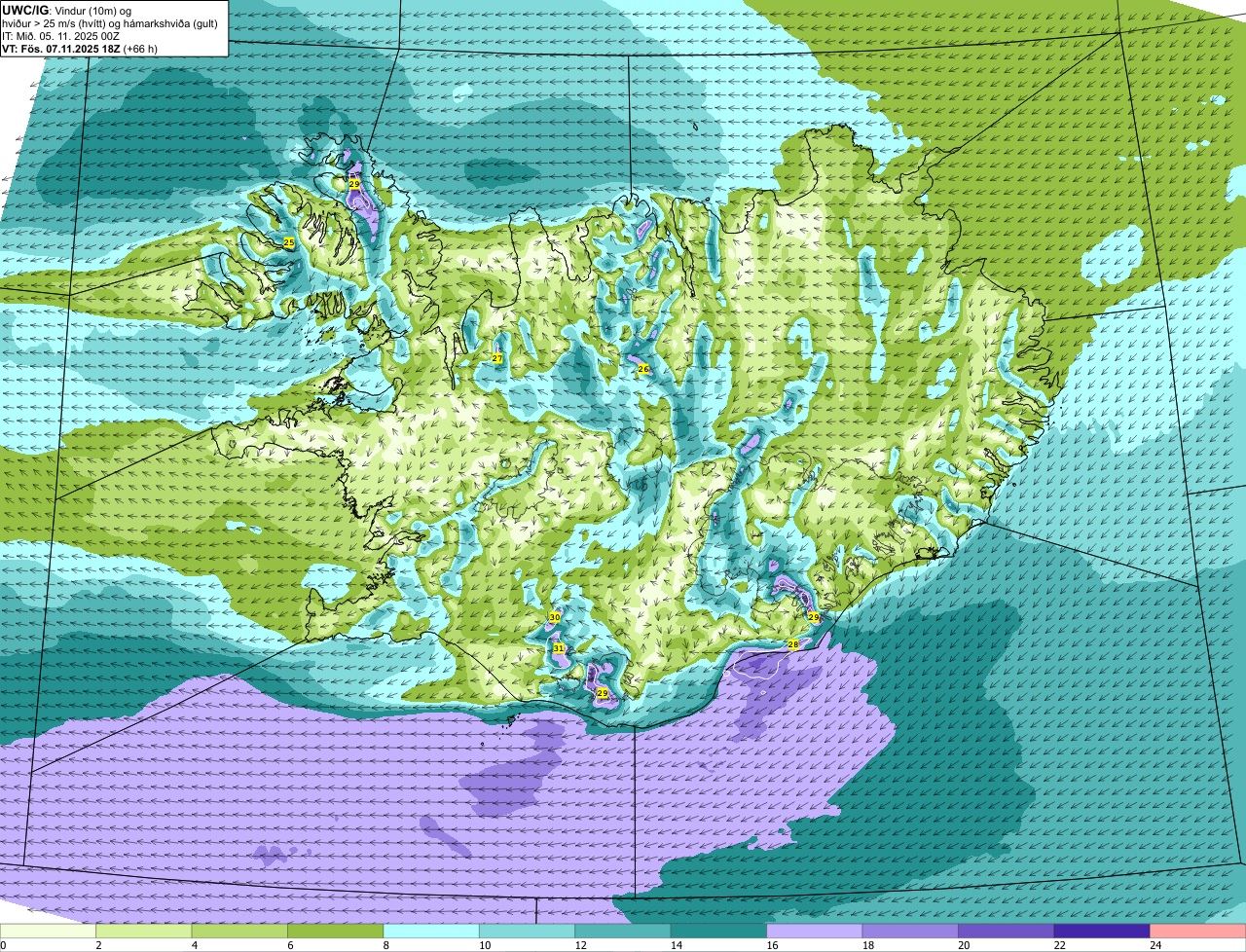The height and width of the screenshot is (952, 1246).
Task: Click the scale label '10'
Action: coord(485,945)
